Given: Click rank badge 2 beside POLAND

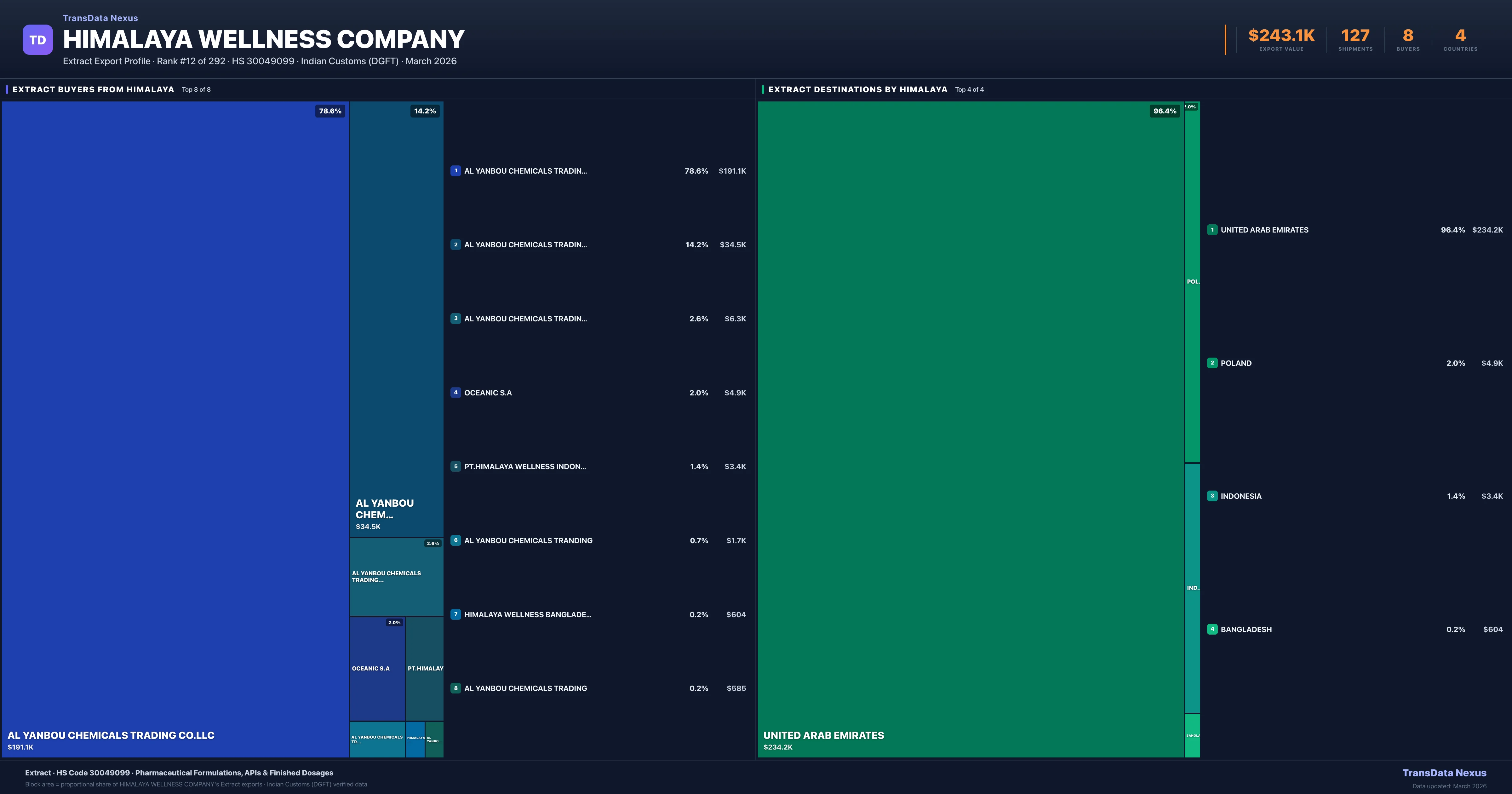Looking at the screenshot, I should coord(1212,363).
